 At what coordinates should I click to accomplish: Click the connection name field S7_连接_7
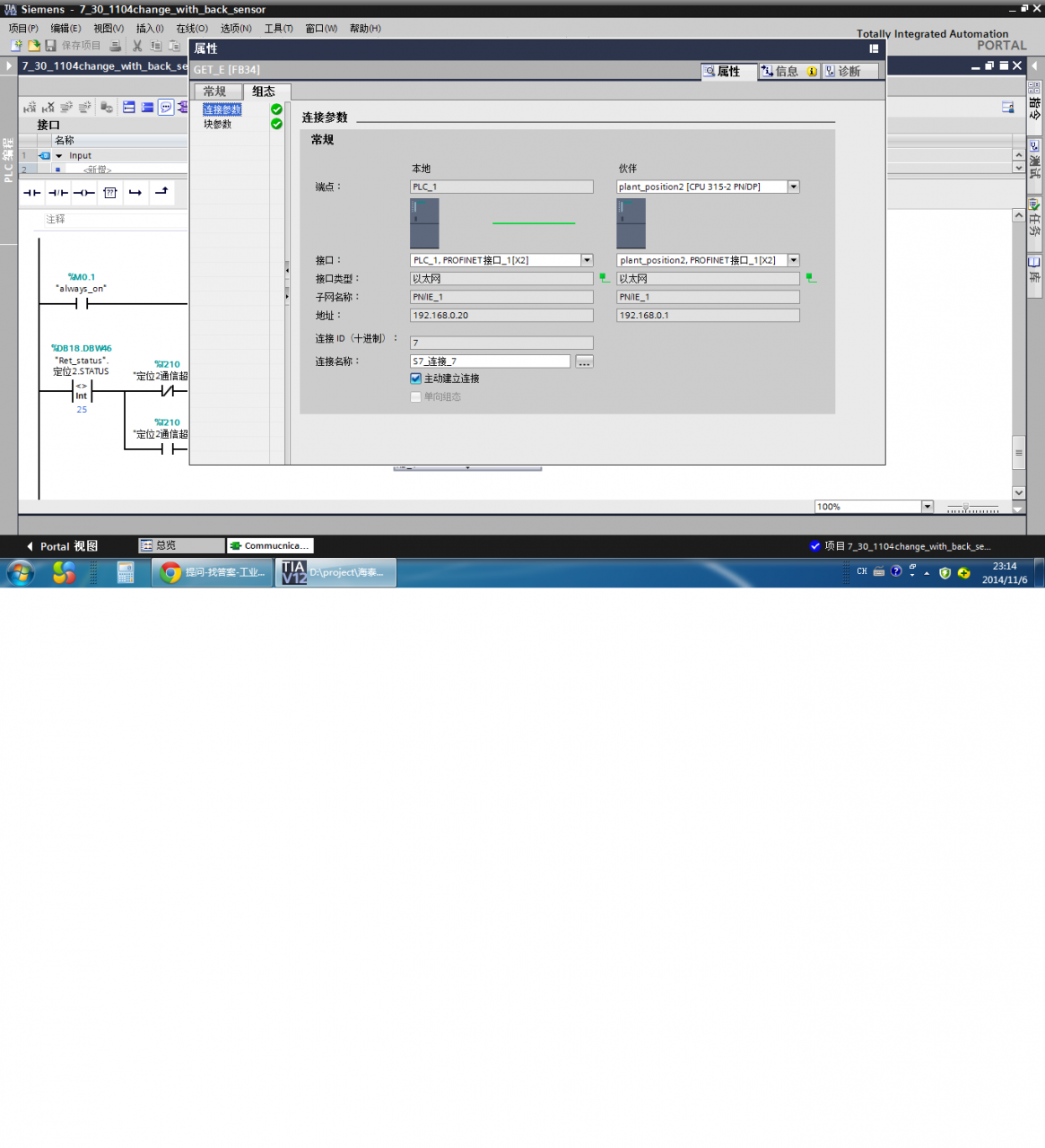pos(490,361)
